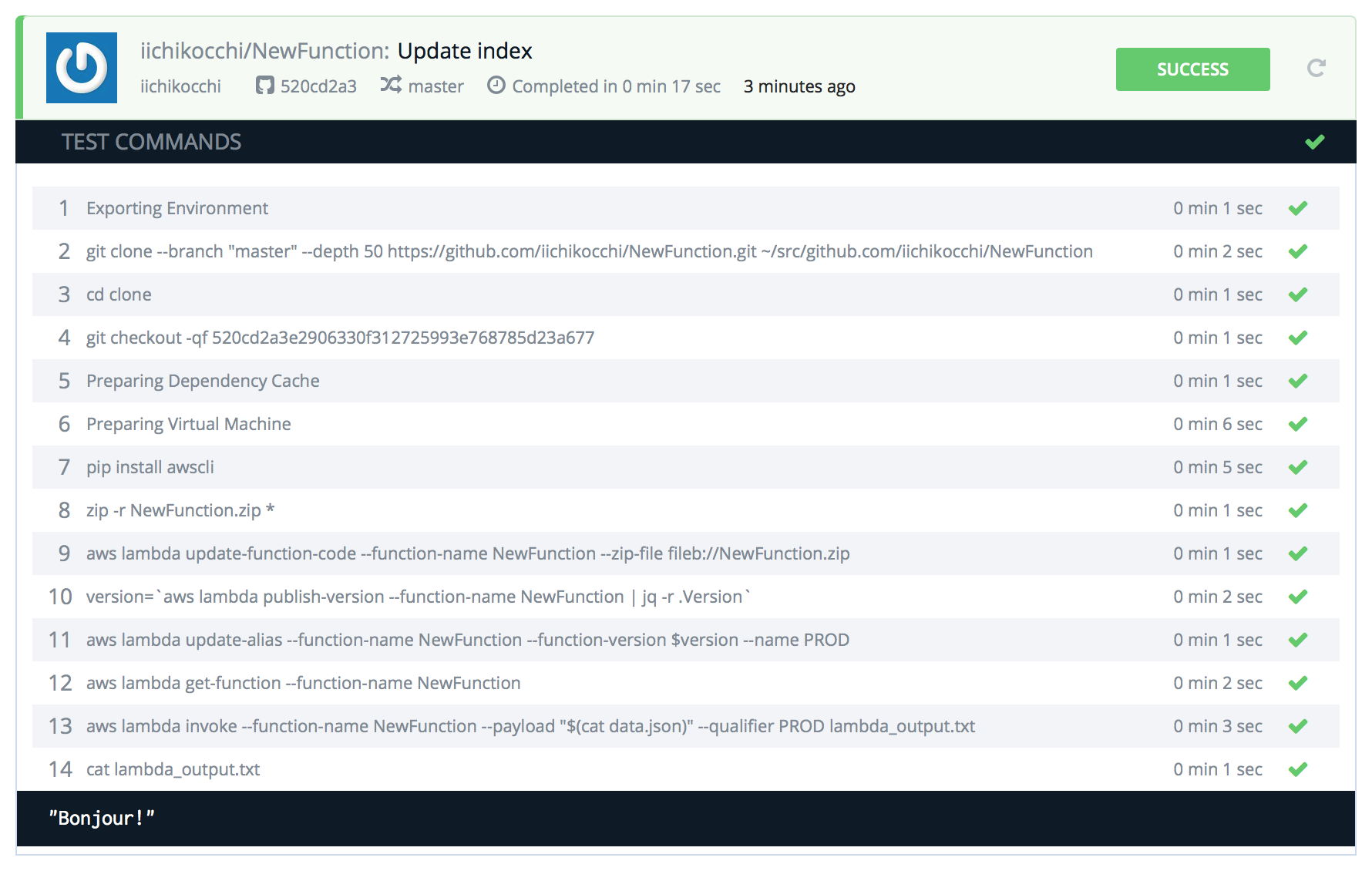
Task: Expand the aws lambda publish-version step
Action: click(419, 596)
